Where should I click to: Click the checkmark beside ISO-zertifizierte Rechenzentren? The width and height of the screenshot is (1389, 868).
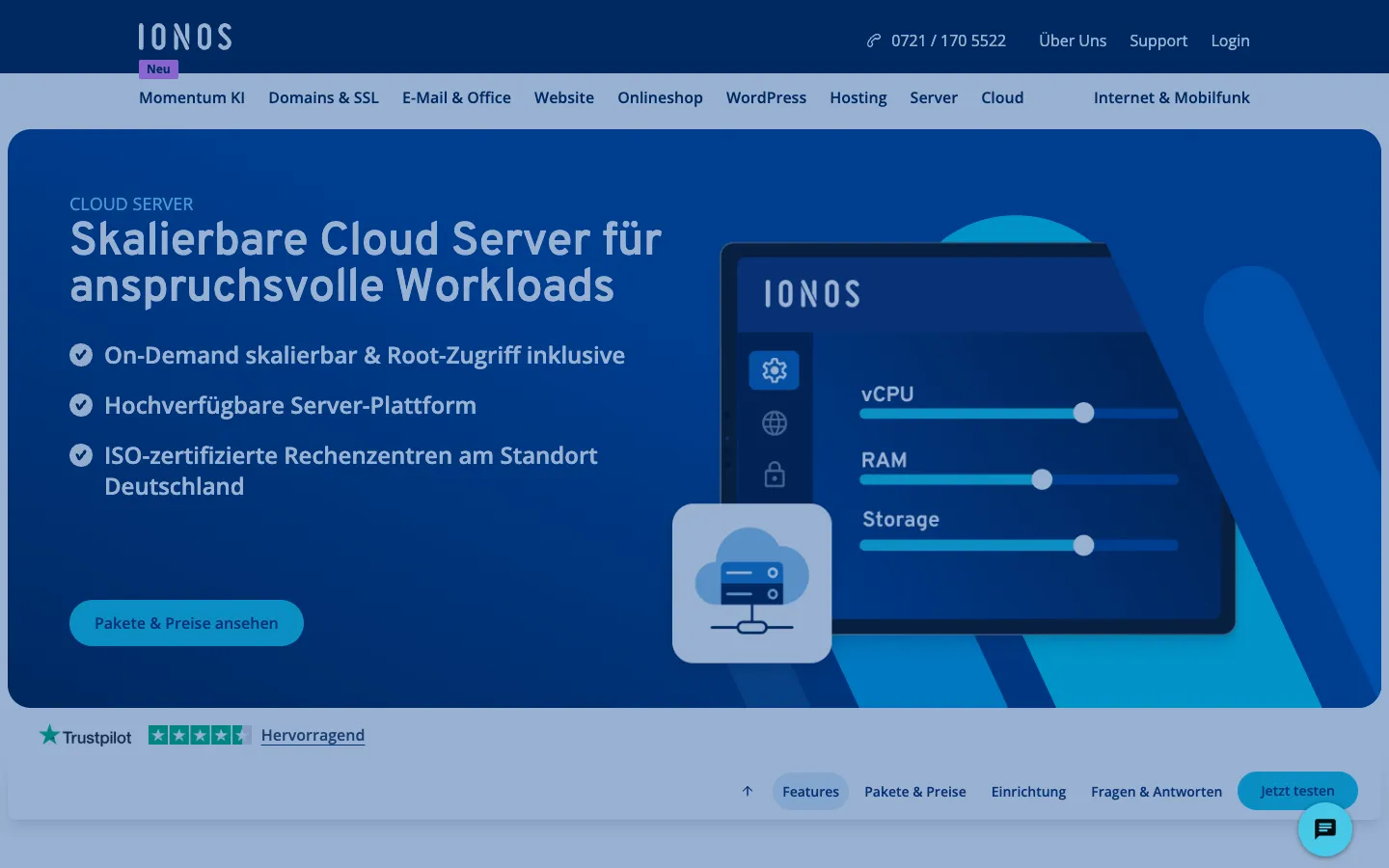[81, 455]
